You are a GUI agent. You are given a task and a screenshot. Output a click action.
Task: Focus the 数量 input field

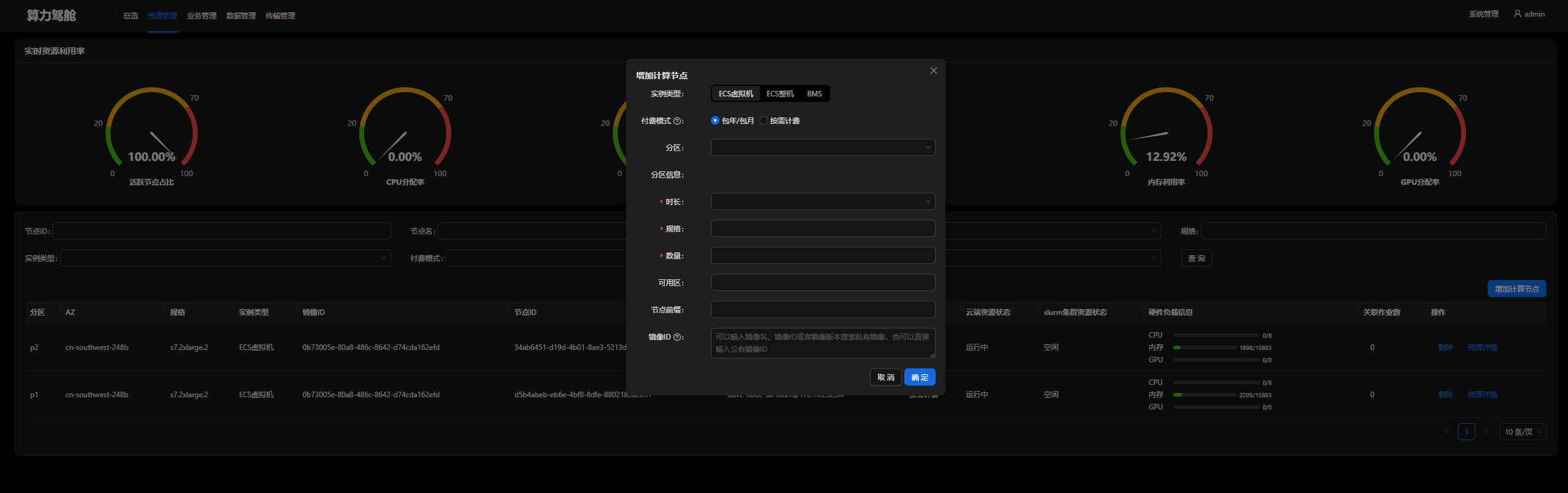(823, 255)
